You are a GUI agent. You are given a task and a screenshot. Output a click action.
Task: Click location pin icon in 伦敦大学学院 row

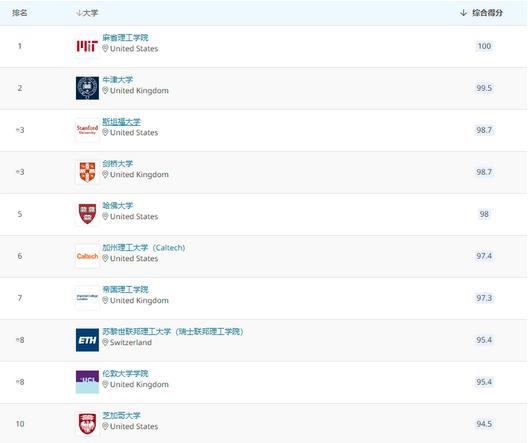105,384
